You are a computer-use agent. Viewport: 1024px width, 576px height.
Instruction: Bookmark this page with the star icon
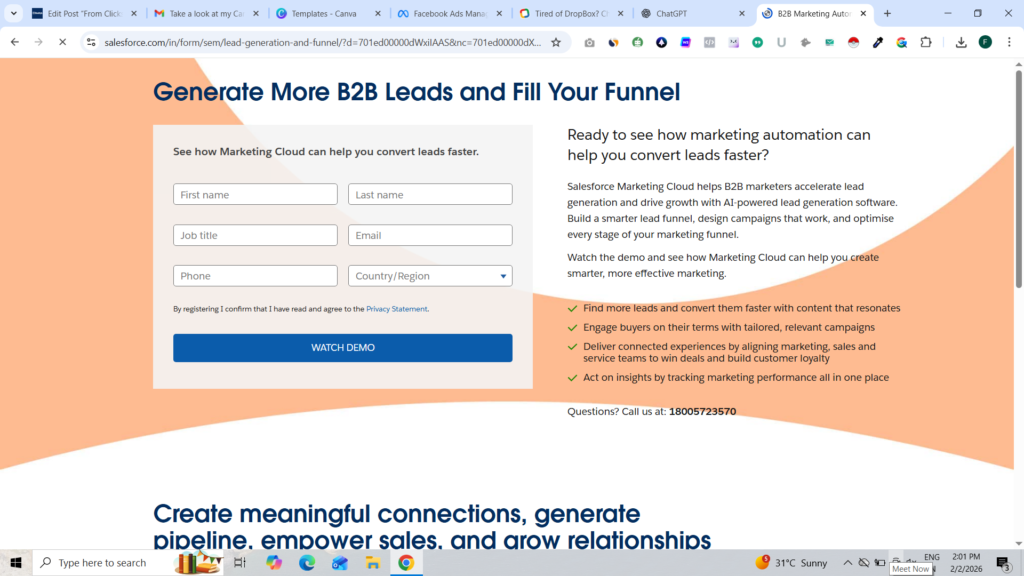pos(556,42)
